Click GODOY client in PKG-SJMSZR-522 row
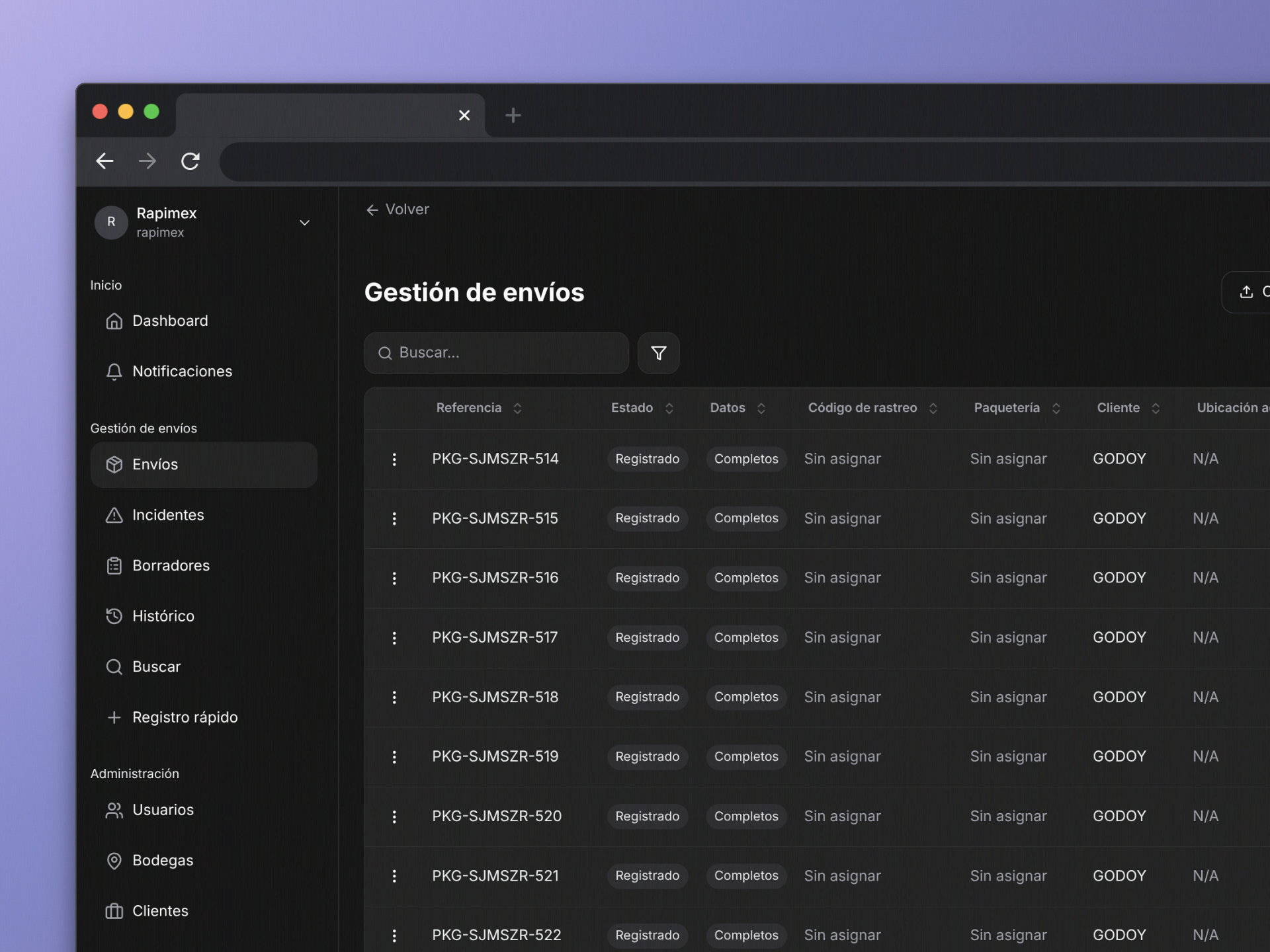 1119,935
